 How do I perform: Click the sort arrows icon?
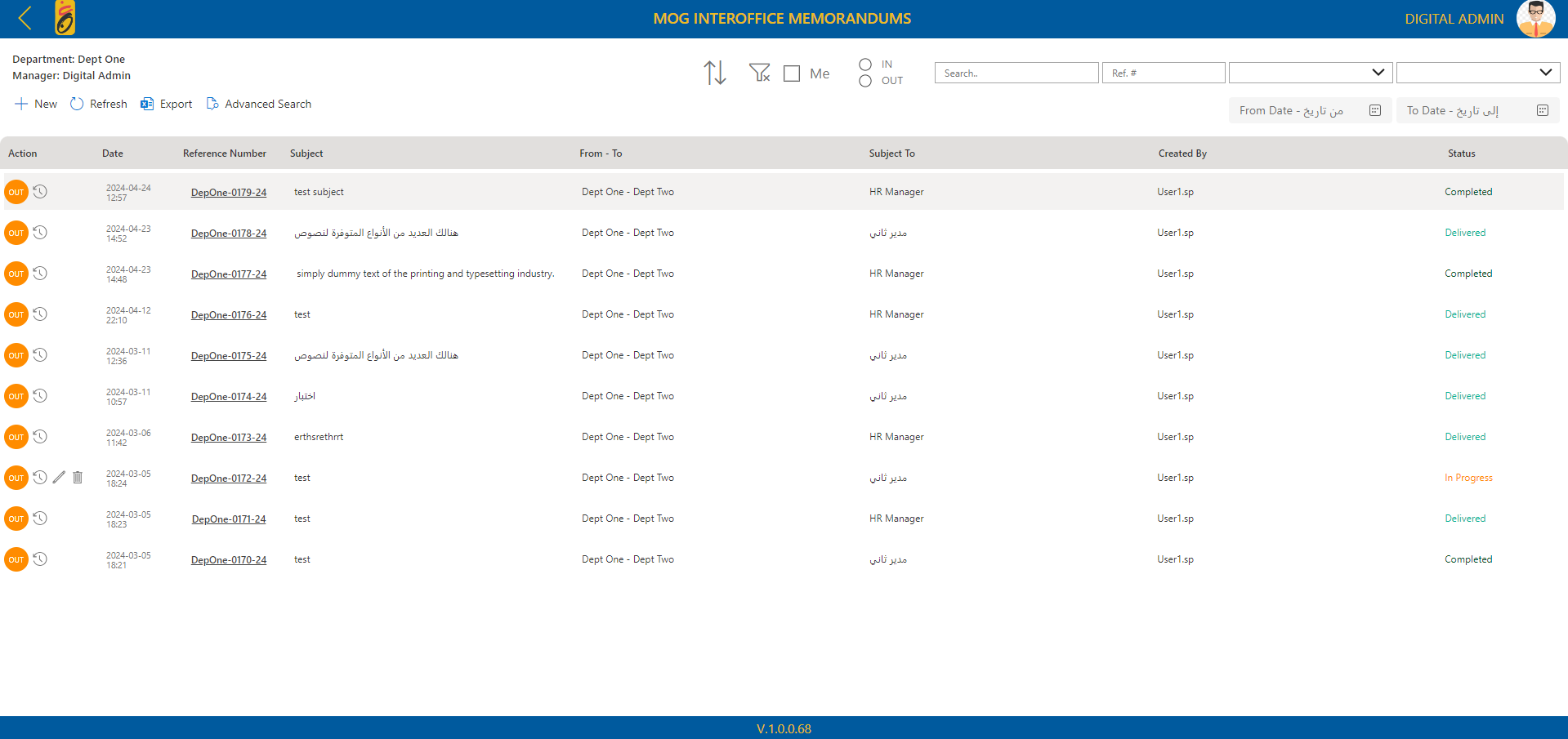click(x=714, y=73)
